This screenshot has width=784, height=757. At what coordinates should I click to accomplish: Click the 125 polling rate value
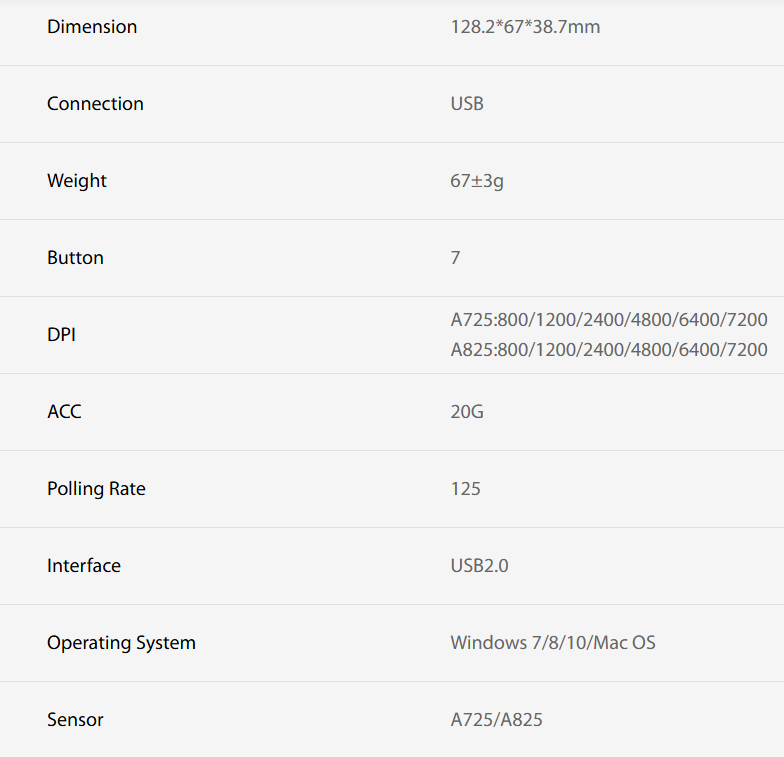pos(466,489)
